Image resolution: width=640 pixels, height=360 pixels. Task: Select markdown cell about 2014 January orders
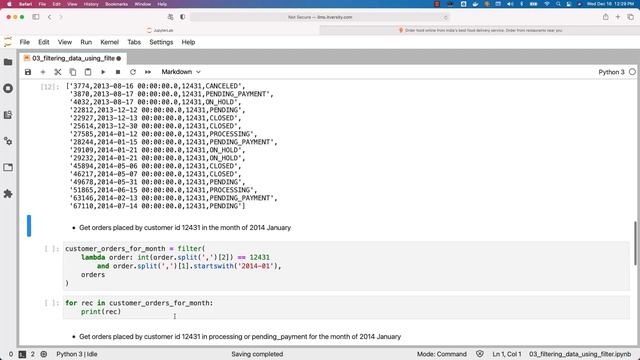click(x=184, y=228)
